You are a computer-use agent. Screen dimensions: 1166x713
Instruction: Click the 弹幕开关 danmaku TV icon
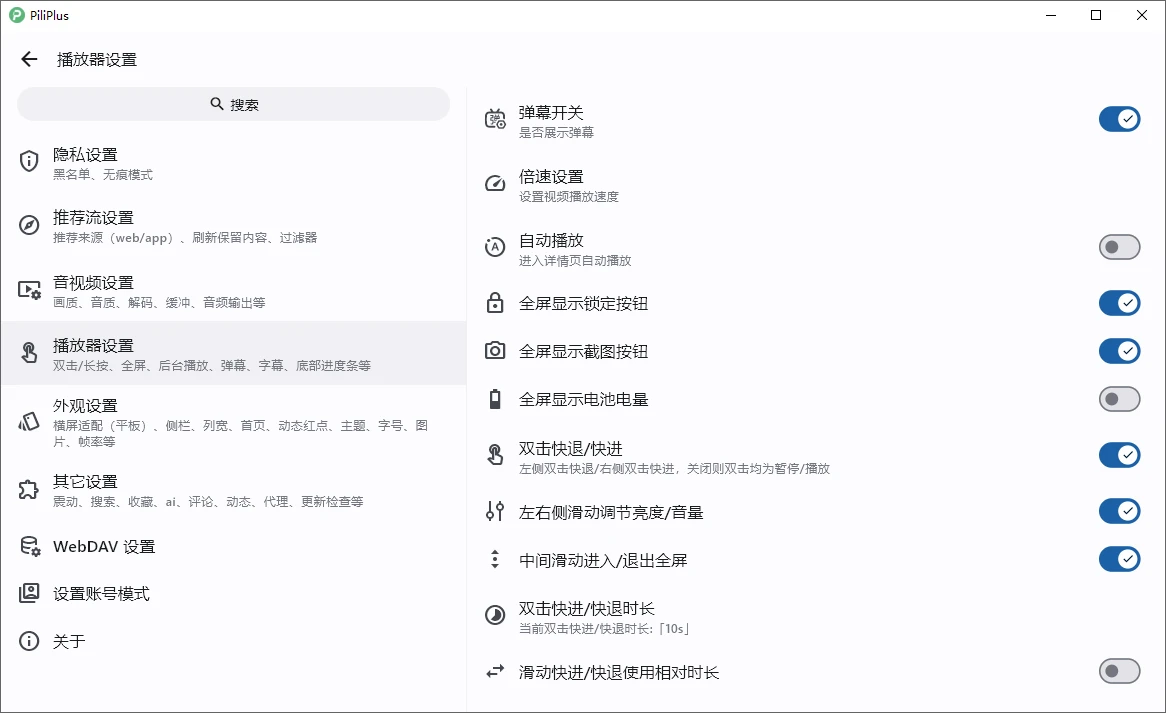(494, 119)
